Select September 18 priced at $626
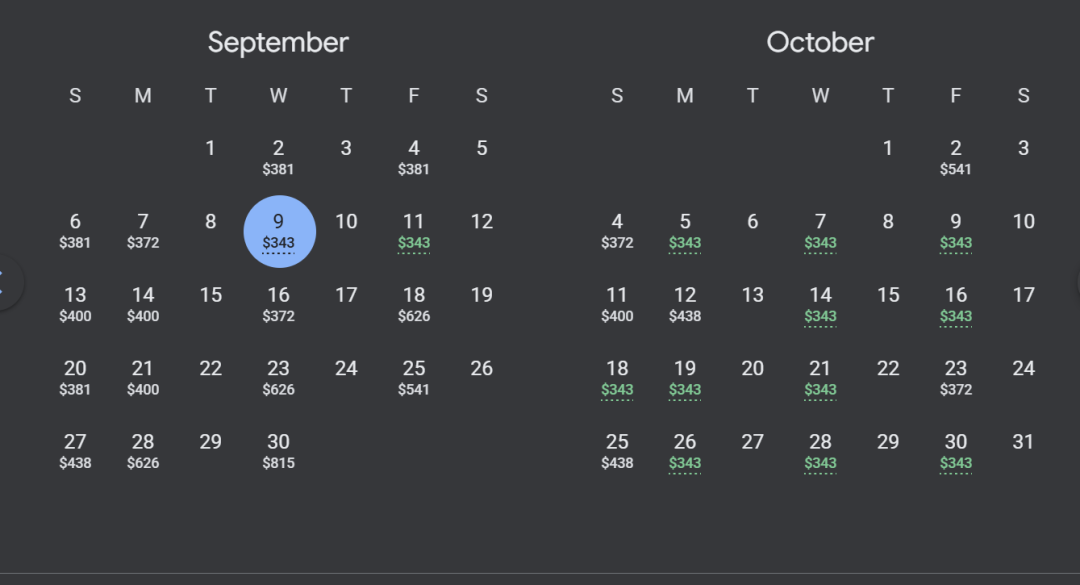 [x=414, y=305]
